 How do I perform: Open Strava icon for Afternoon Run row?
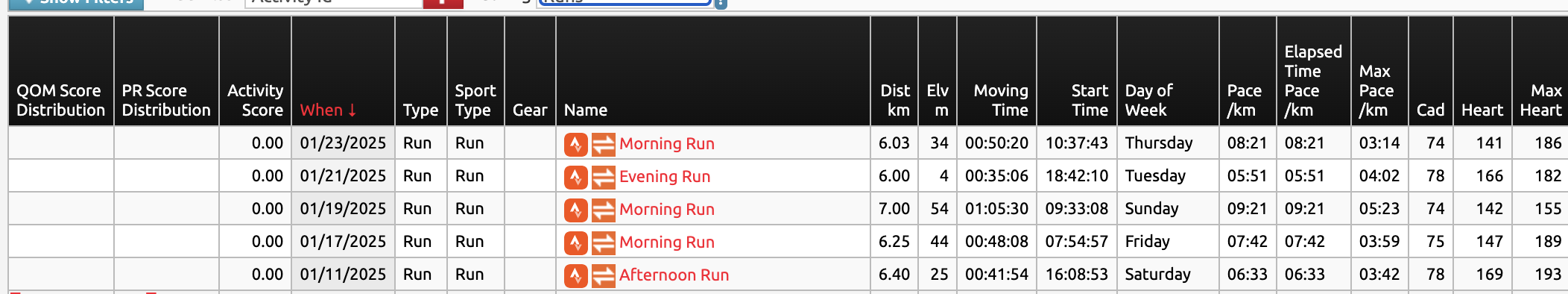coord(575,275)
